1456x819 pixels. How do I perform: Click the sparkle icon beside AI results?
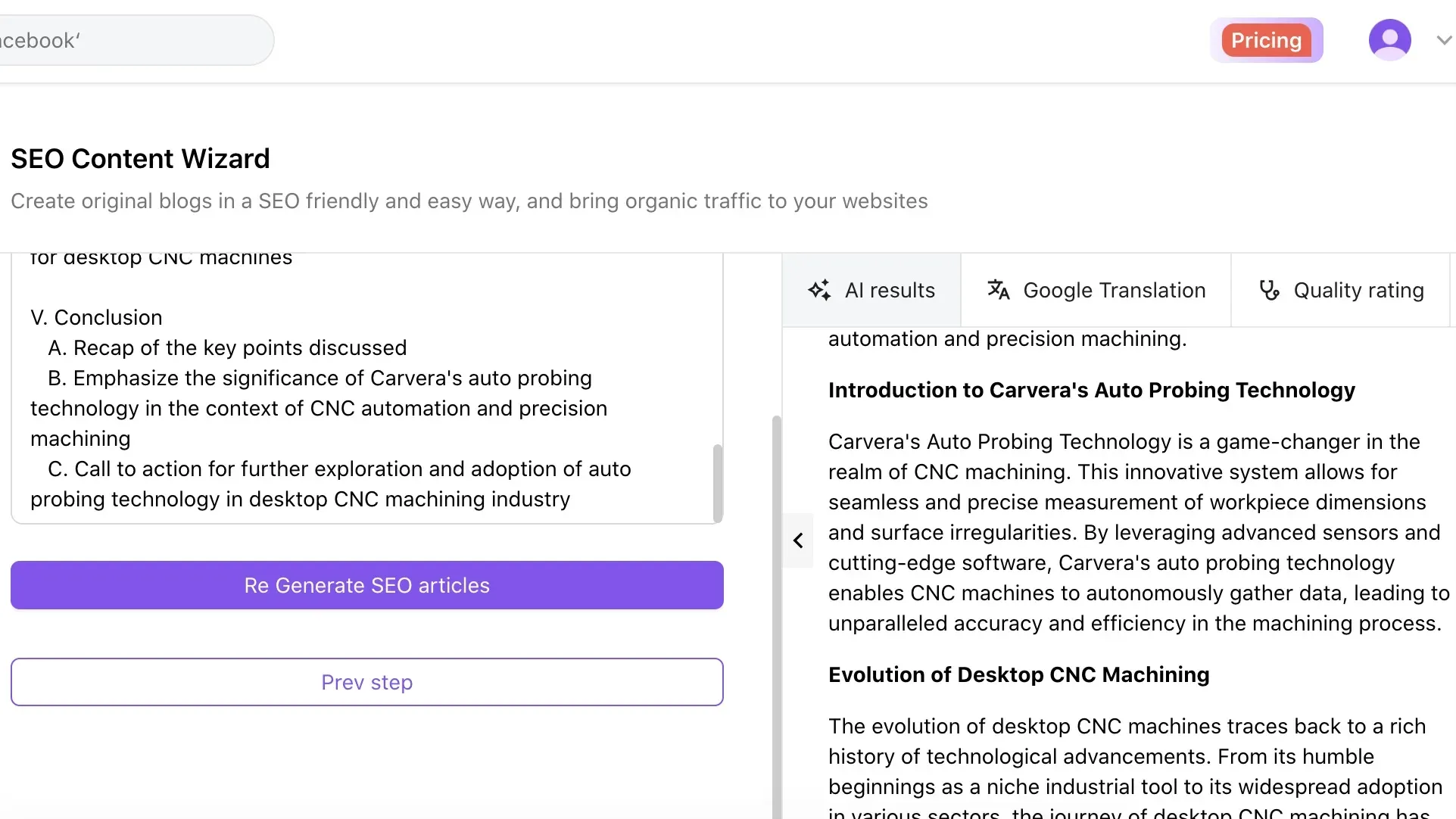[x=819, y=290]
